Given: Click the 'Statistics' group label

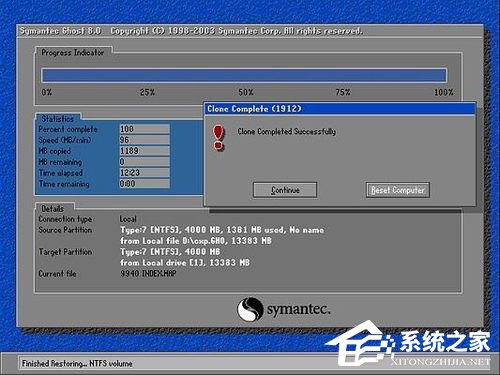Looking at the screenshot, I should click(x=57, y=119).
